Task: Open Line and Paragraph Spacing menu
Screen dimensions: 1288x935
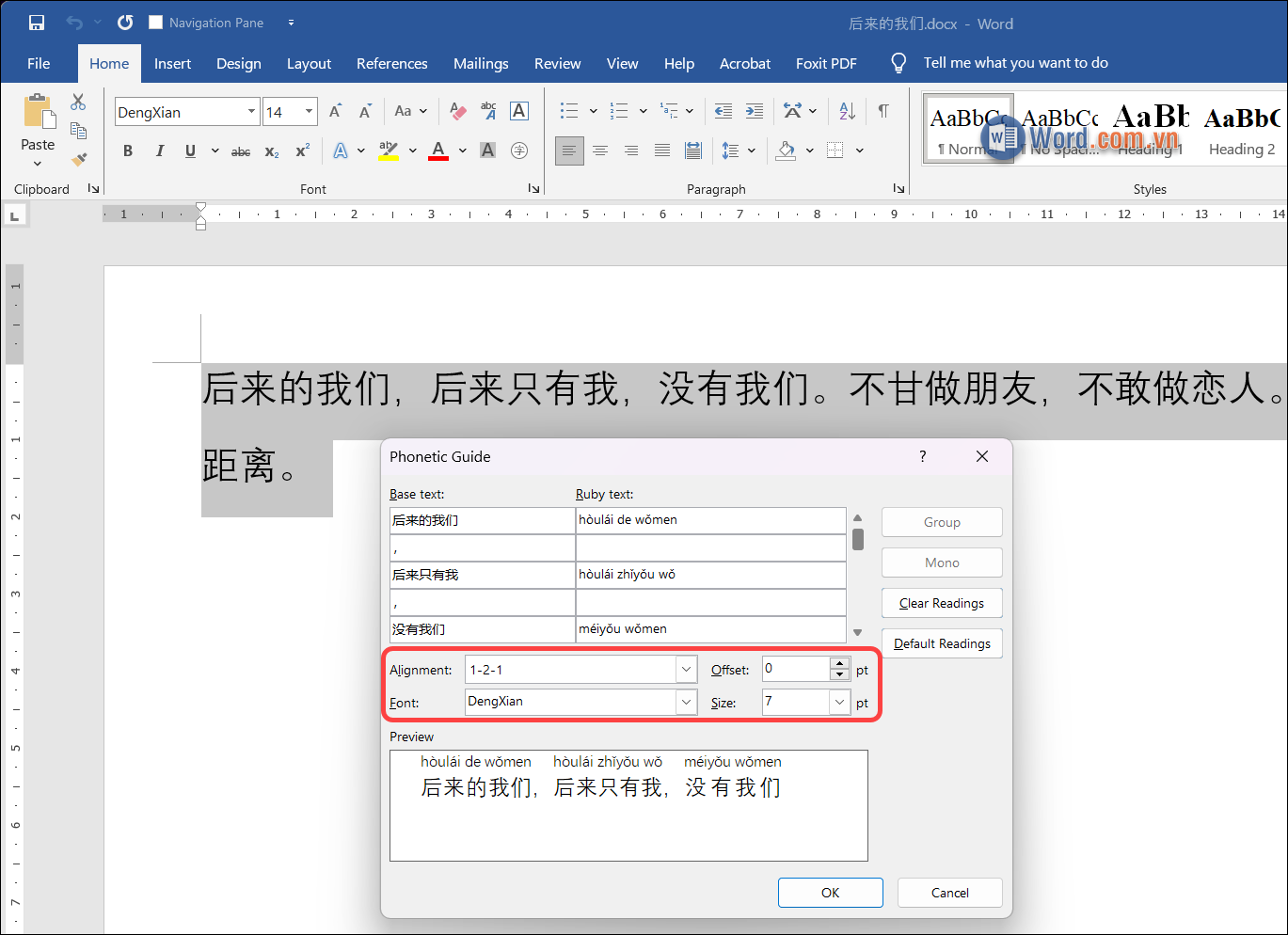Action: [x=738, y=151]
